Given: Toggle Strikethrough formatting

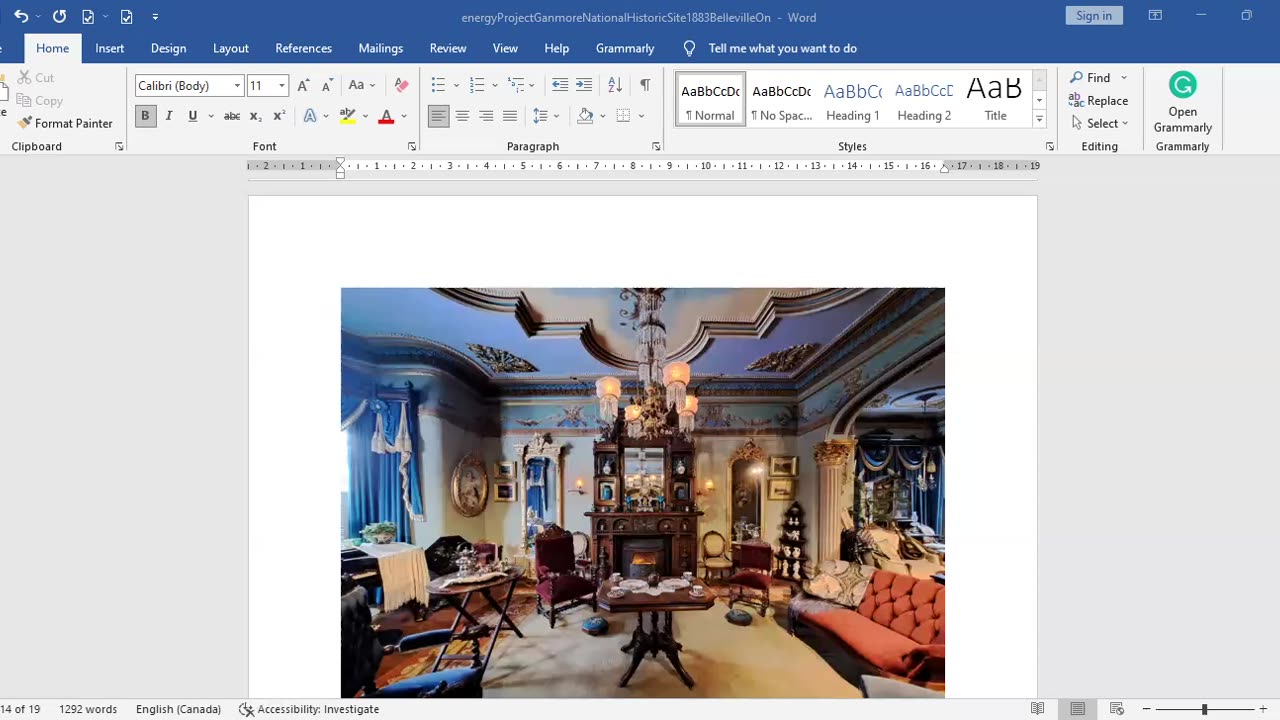Looking at the screenshot, I should tap(231, 116).
